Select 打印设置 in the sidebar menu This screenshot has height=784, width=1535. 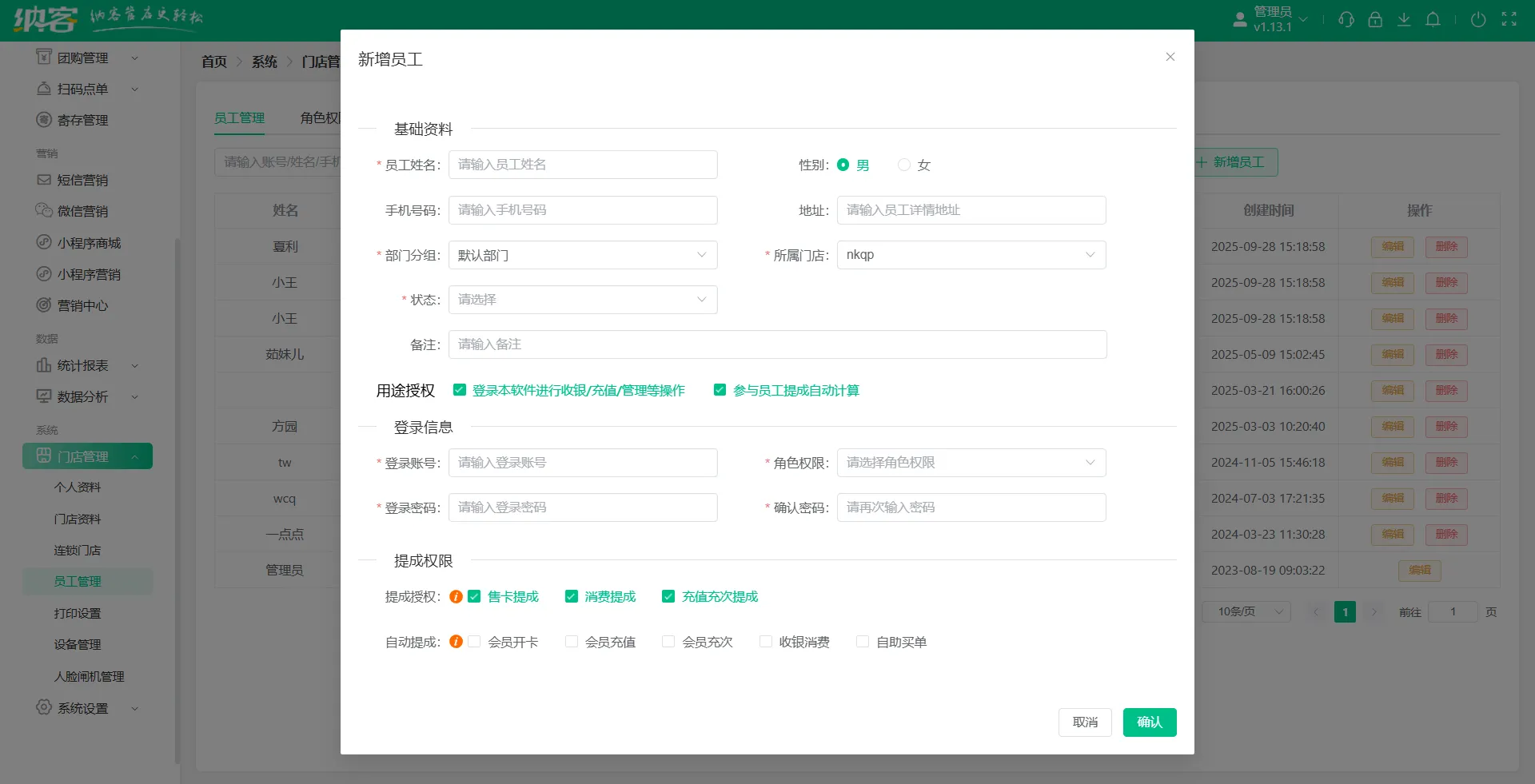[x=77, y=613]
